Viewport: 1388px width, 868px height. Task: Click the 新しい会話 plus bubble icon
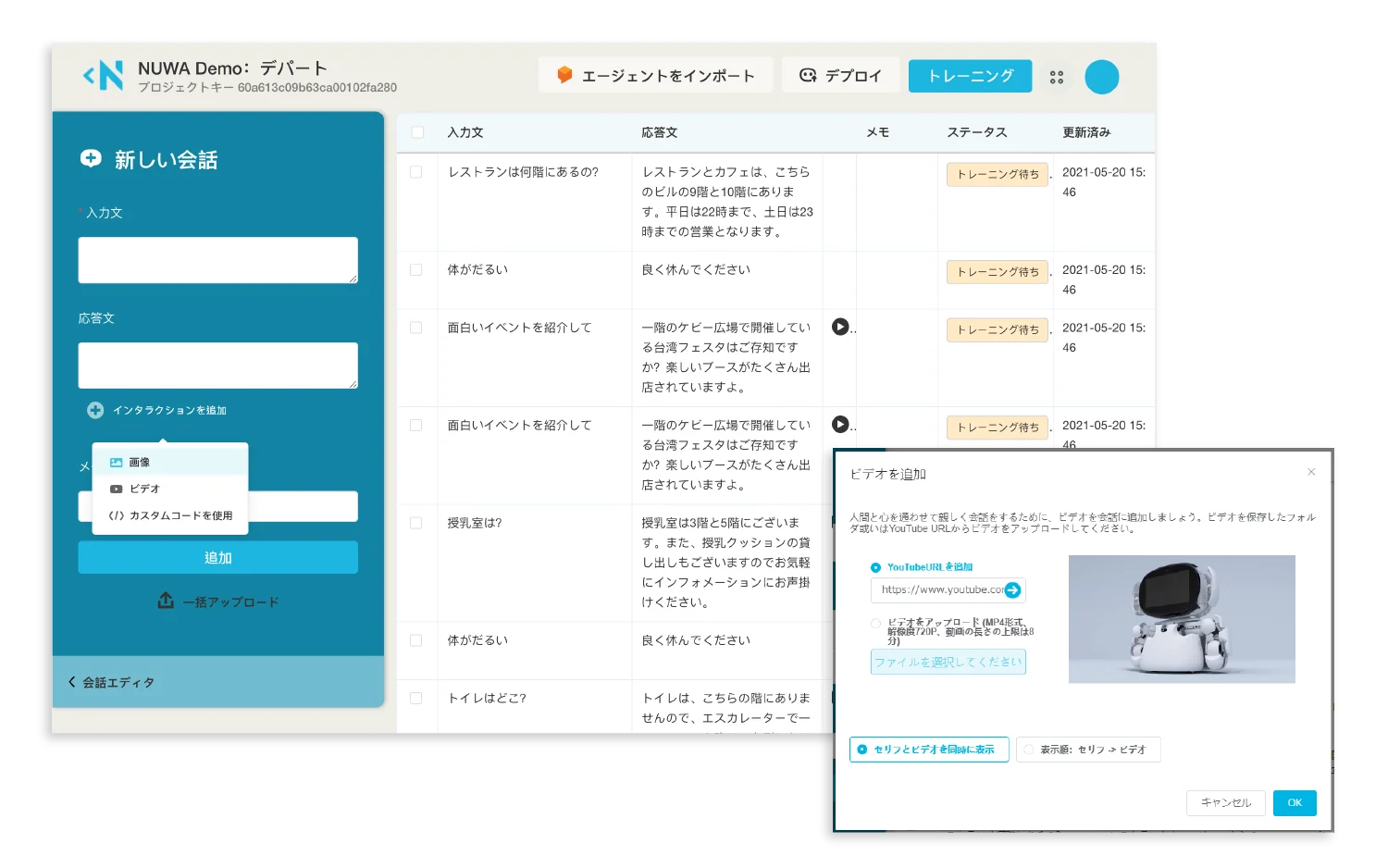click(x=91, y=159)
